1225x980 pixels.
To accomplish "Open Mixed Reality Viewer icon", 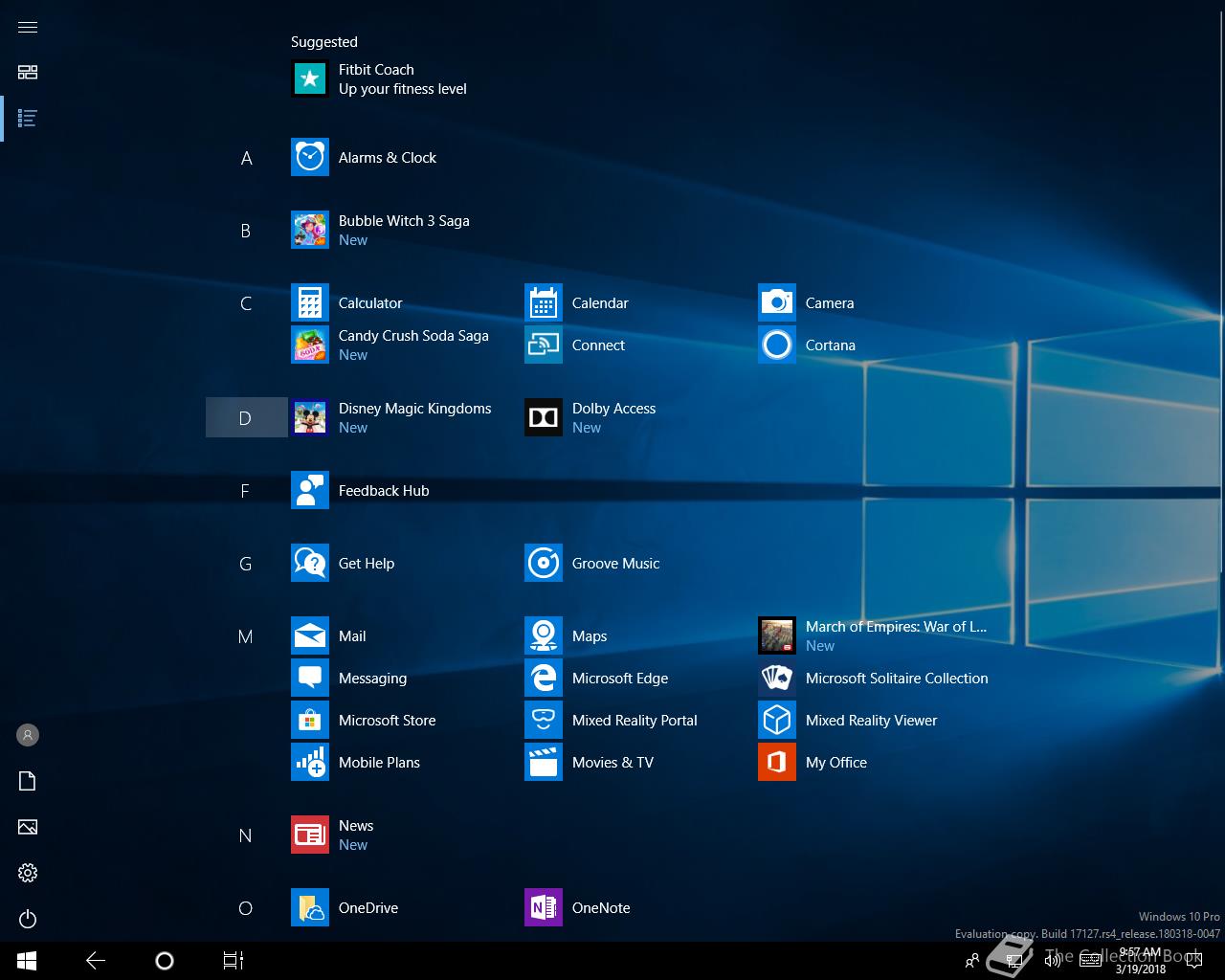I will point(777,720).
